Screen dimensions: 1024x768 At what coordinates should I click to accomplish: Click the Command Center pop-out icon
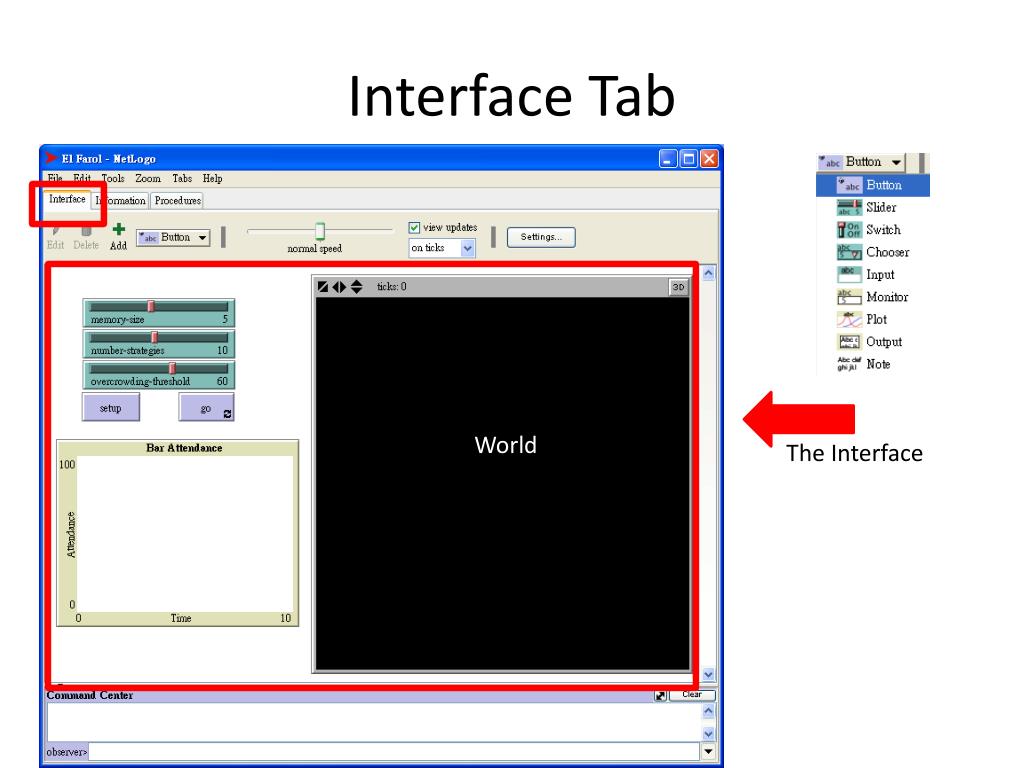point(660,696)
